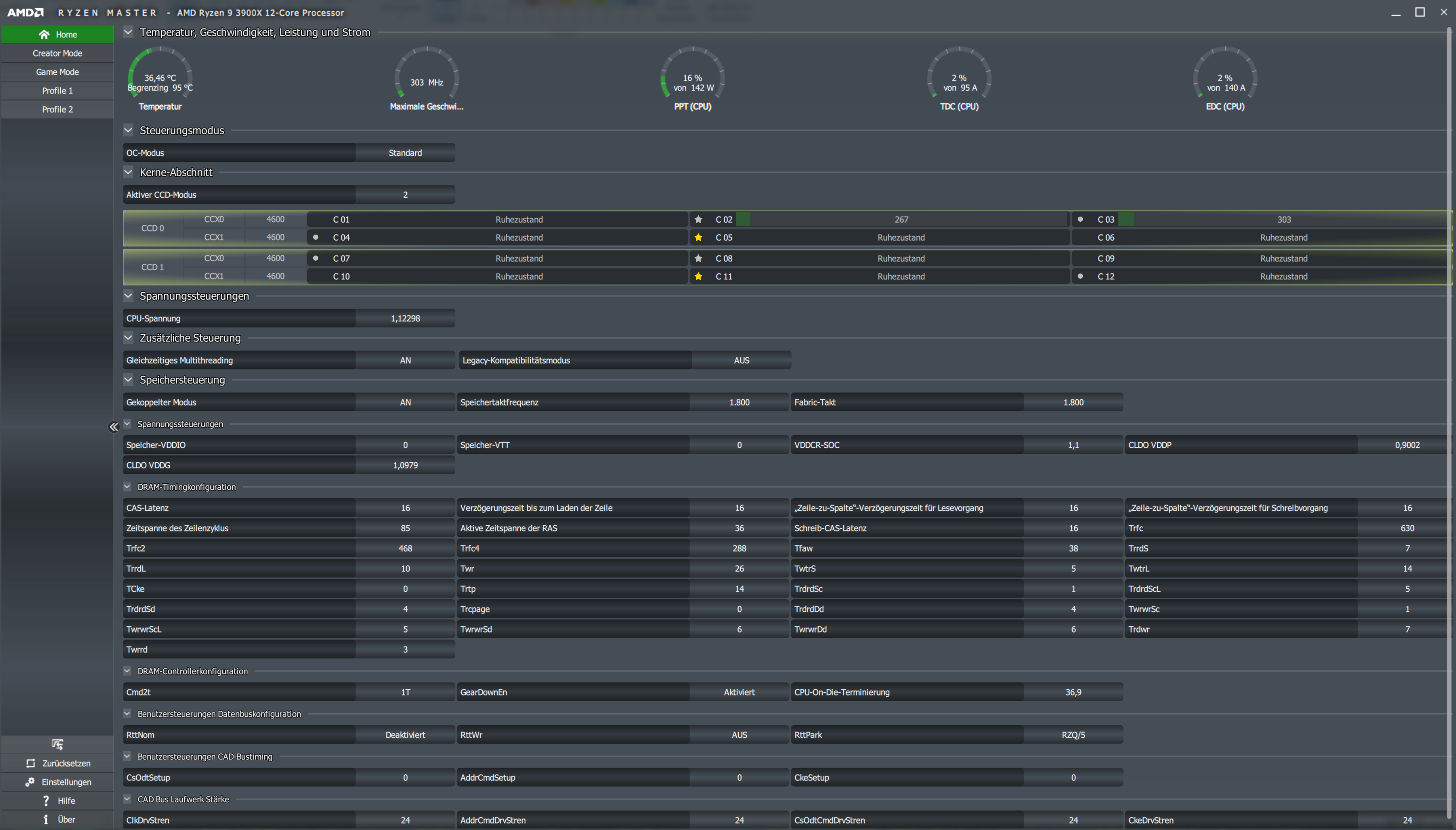Click CLDO VDDG value 1,0979
The width and height of the screenshot is (1456, 830).
tap(405, 465)
